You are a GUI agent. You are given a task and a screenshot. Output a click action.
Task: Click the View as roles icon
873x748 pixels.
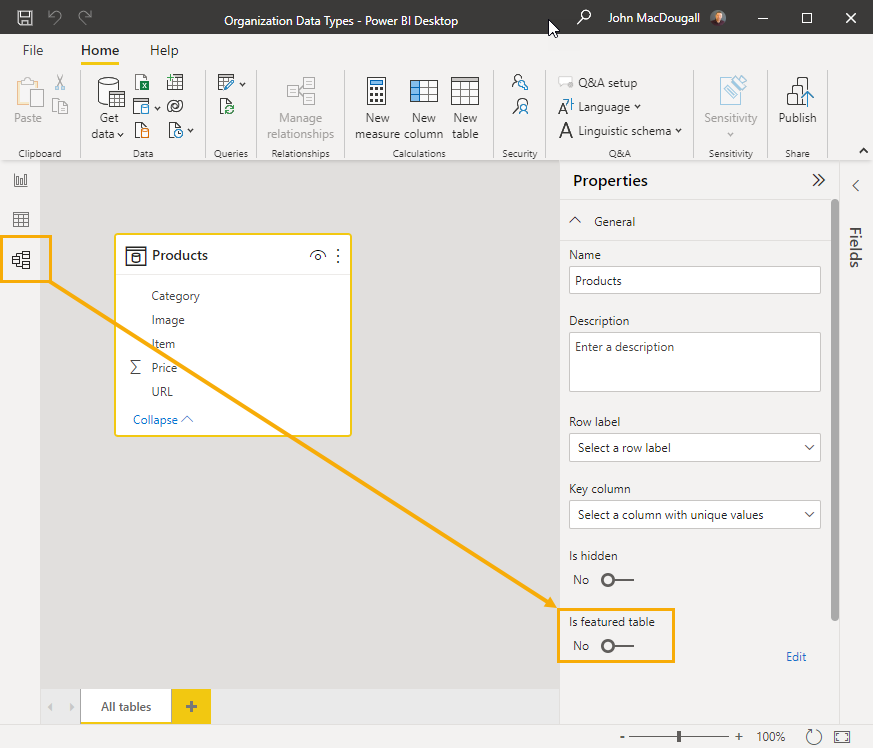pyautogui.click(x=521, y=106)
